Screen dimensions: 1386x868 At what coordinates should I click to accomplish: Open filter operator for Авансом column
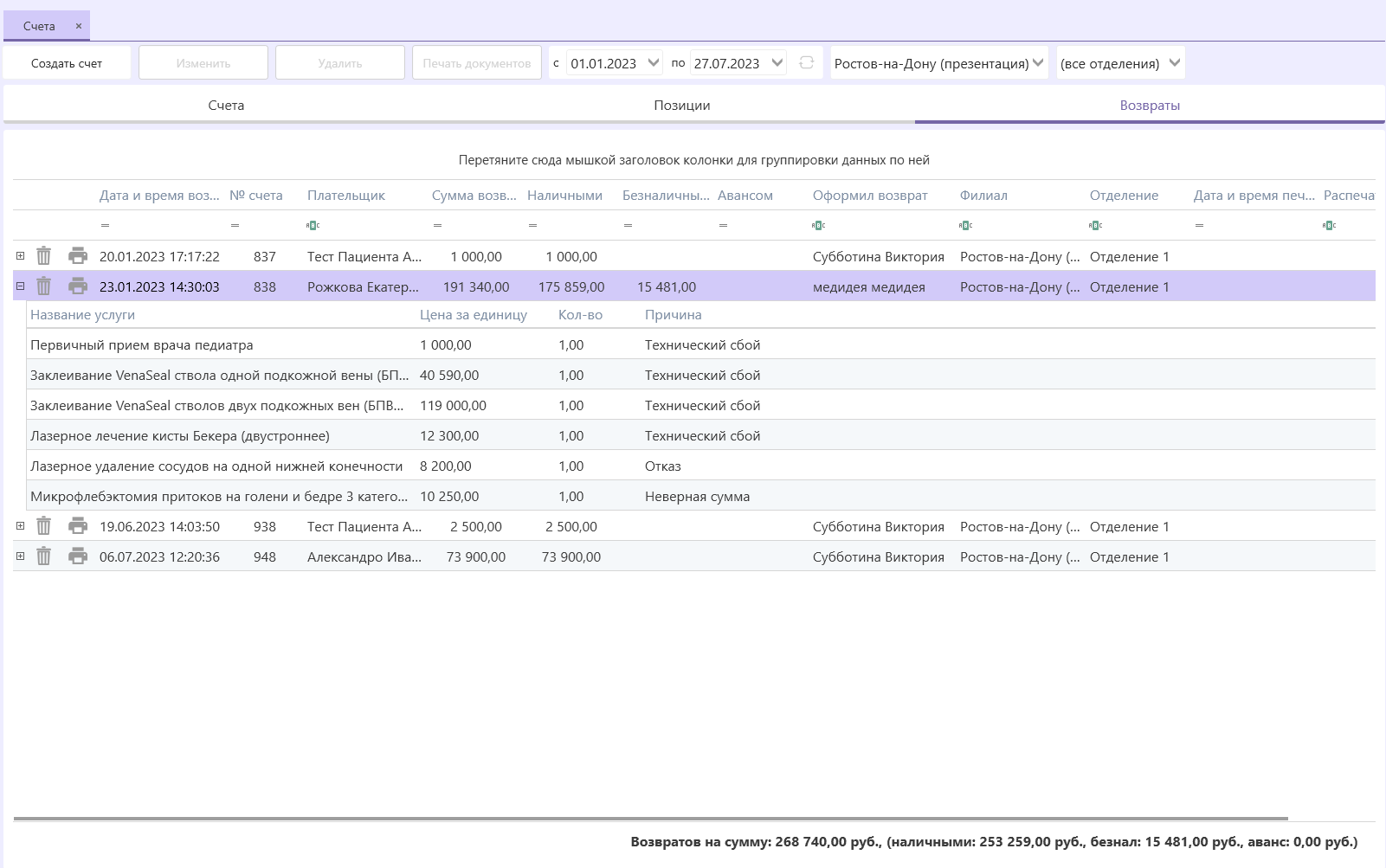(723, 225)
